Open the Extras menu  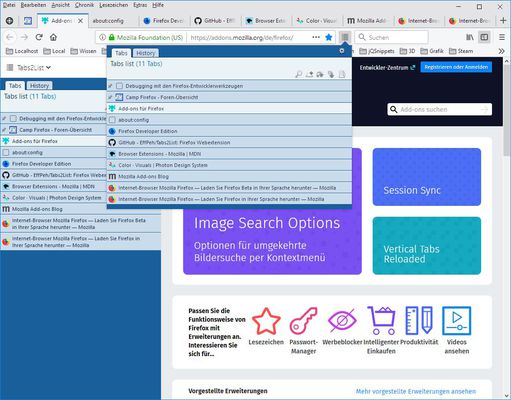pos(140,5)
